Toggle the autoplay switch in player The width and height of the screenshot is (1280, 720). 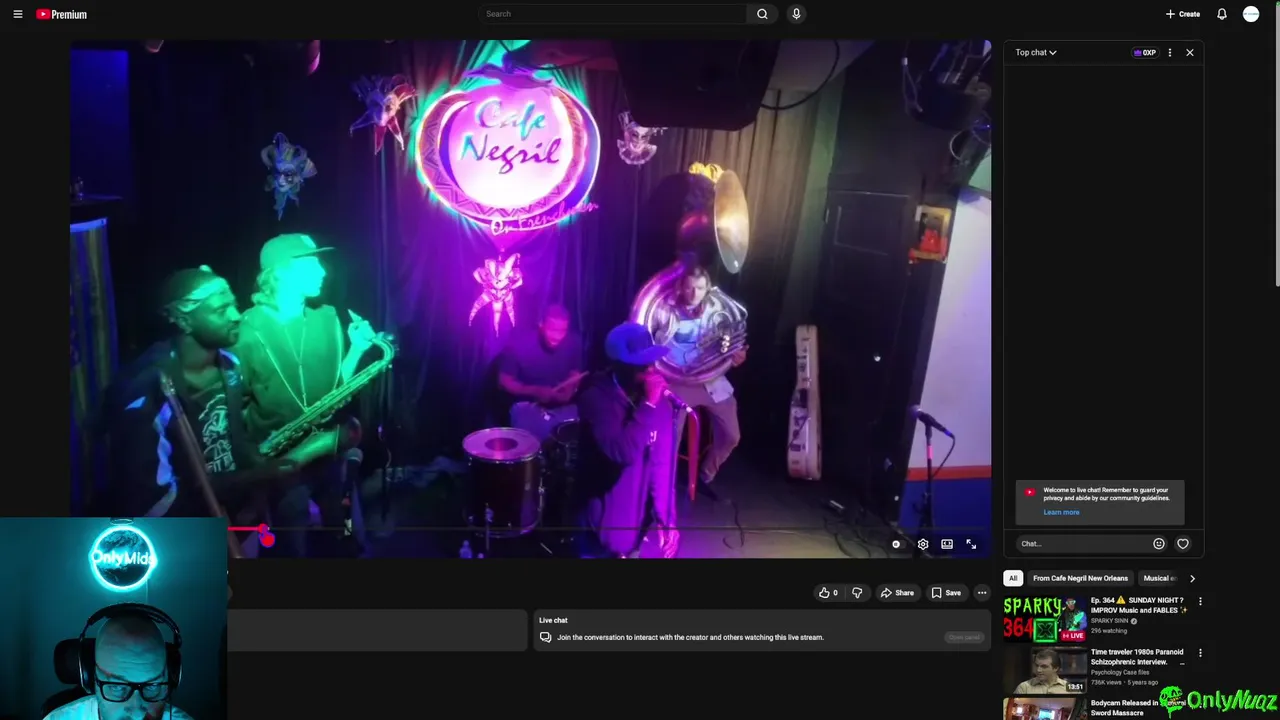tap(896, 544)
